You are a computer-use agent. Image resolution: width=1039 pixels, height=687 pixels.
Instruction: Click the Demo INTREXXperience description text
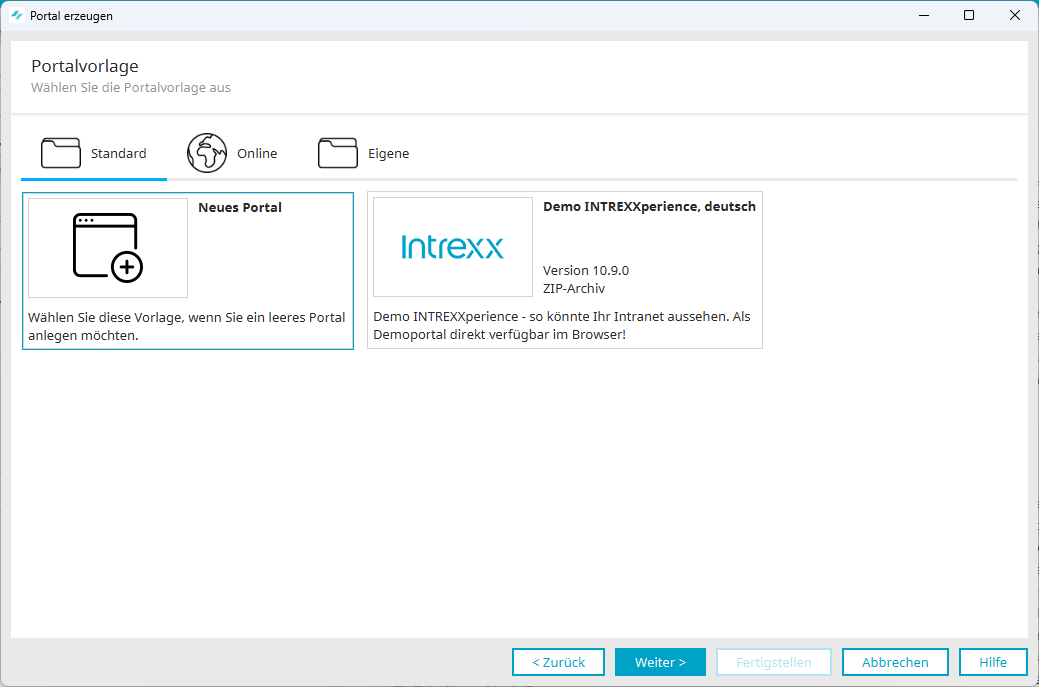pyautogui.click(x=561, y=326)
